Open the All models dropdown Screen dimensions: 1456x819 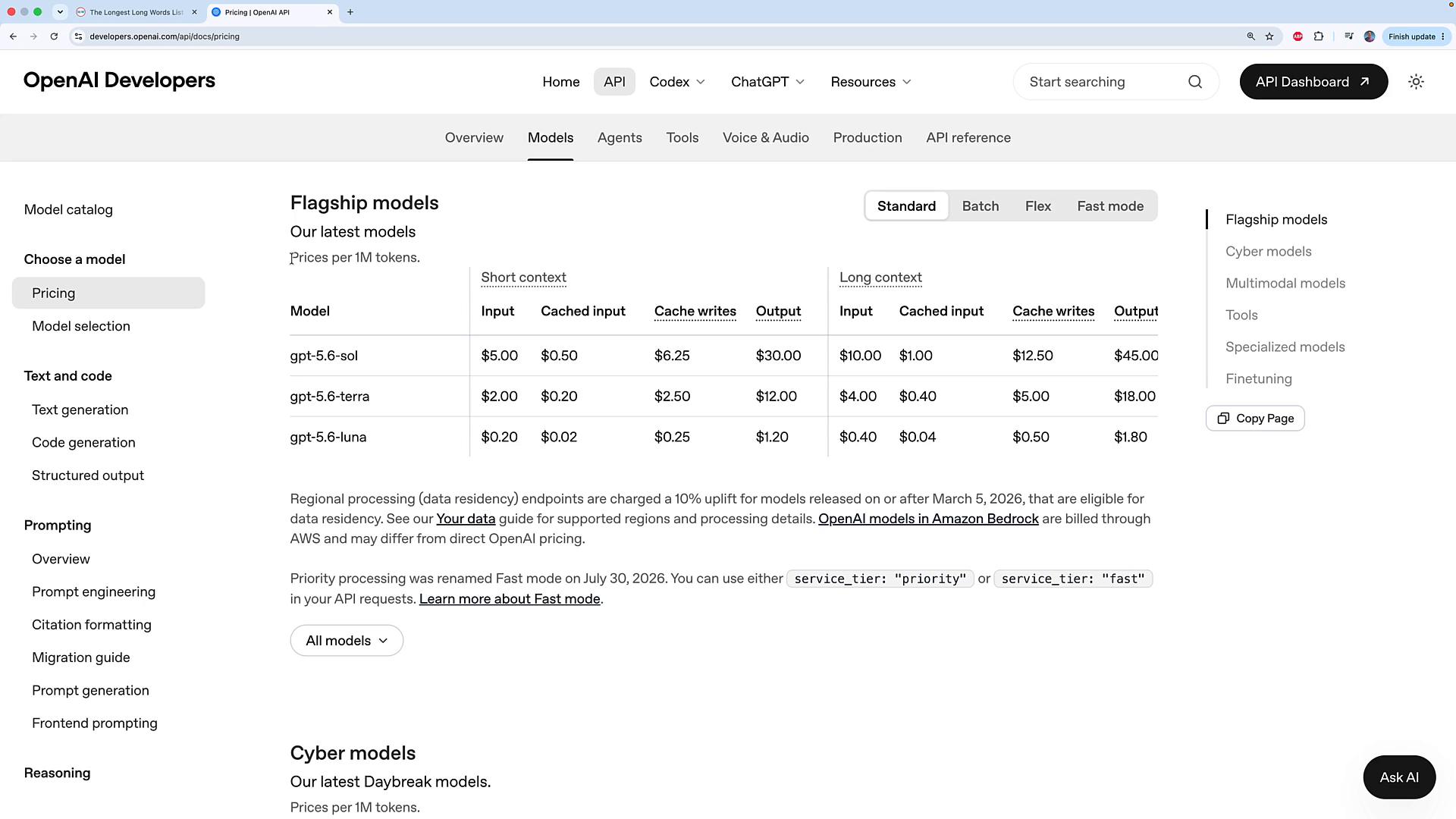(x=347, y=641)
